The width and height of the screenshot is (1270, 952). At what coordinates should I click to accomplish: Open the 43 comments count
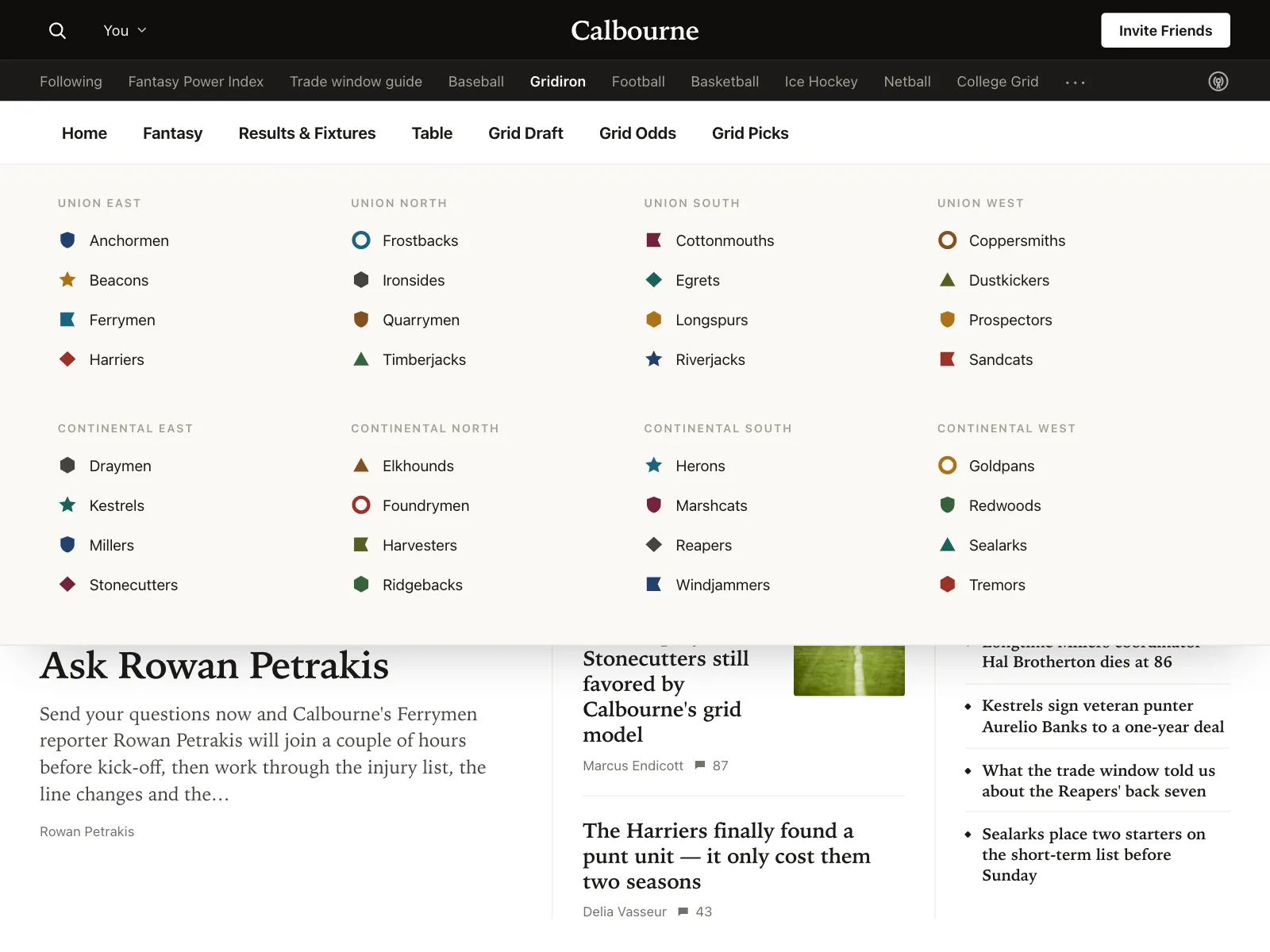coord(695,912)
